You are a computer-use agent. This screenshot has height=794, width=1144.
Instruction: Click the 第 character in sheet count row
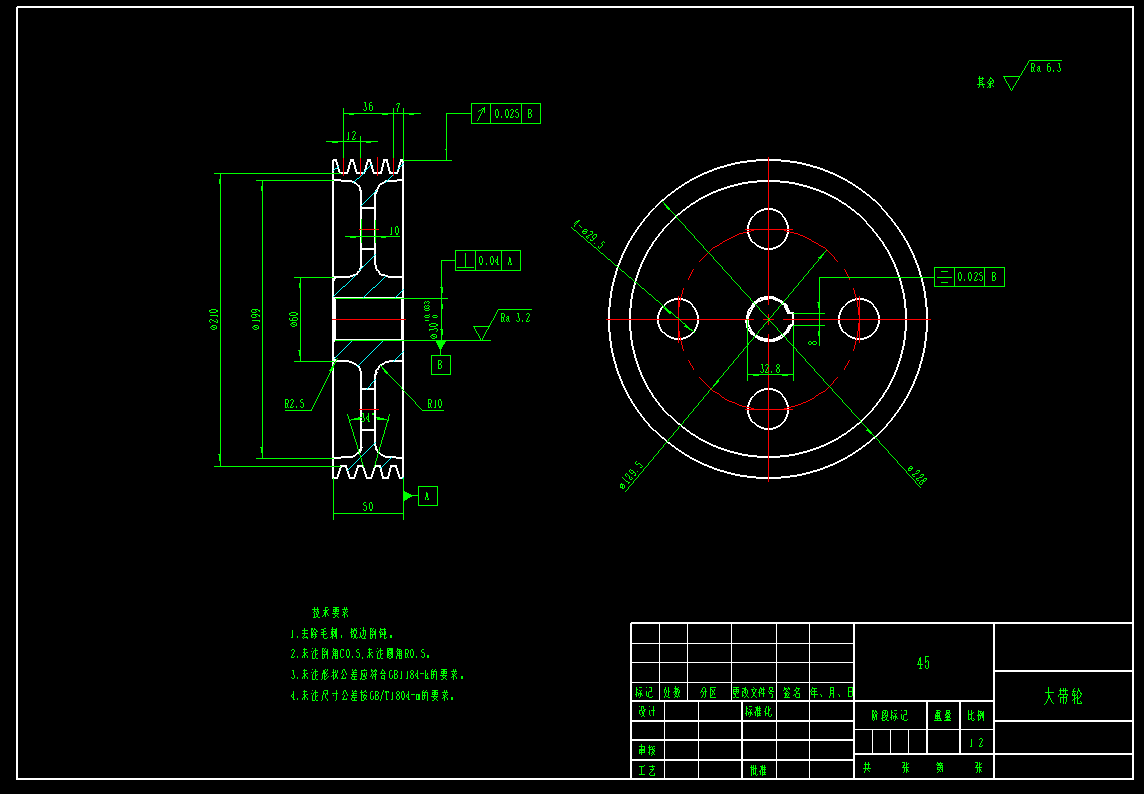(940, 767)
